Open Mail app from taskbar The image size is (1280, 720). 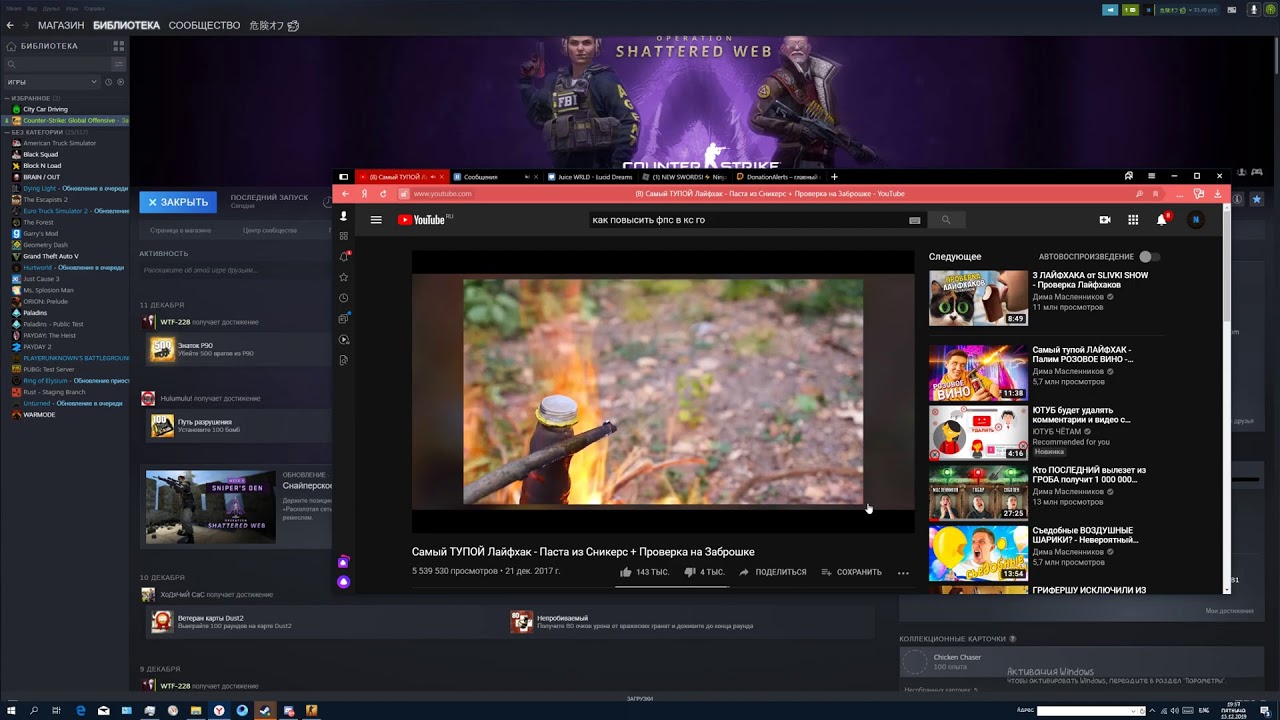[103, 711]
